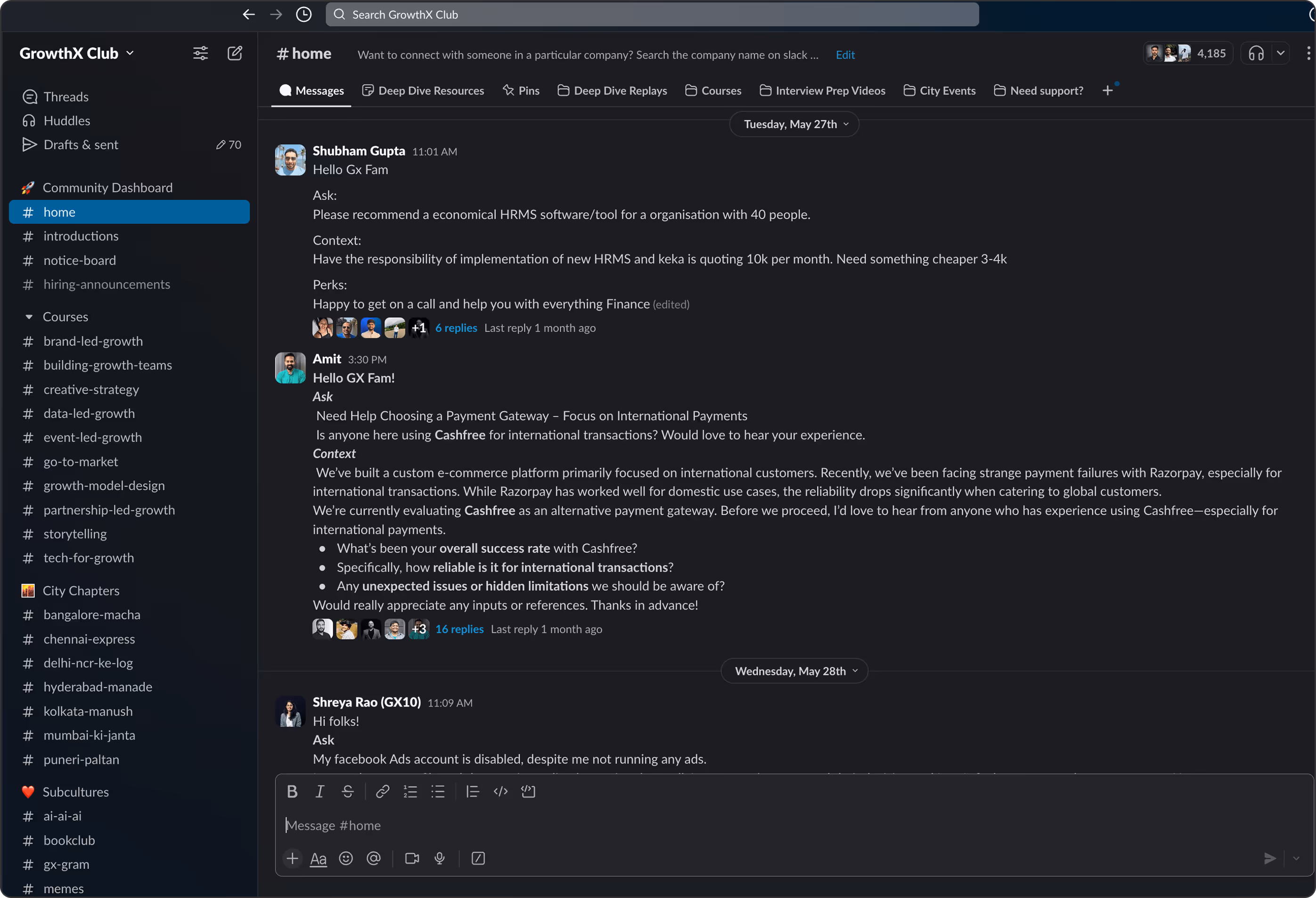The height and width of the screenshot is (898, 1316).
Task: Go to brand-led-growth channel
Action: [x=129, y=341]
